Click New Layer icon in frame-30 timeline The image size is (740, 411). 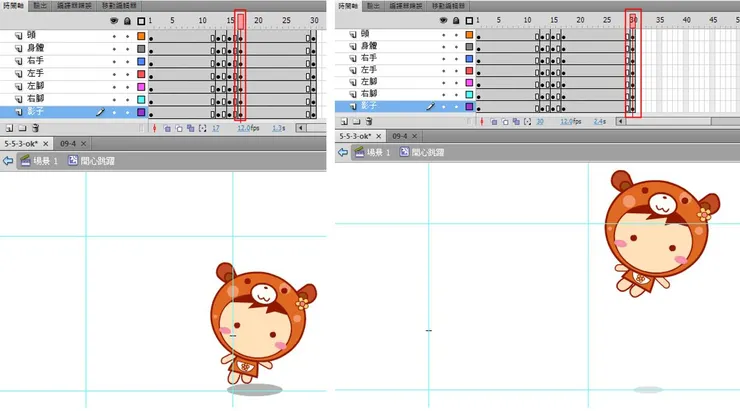click(x=344, y=121)
